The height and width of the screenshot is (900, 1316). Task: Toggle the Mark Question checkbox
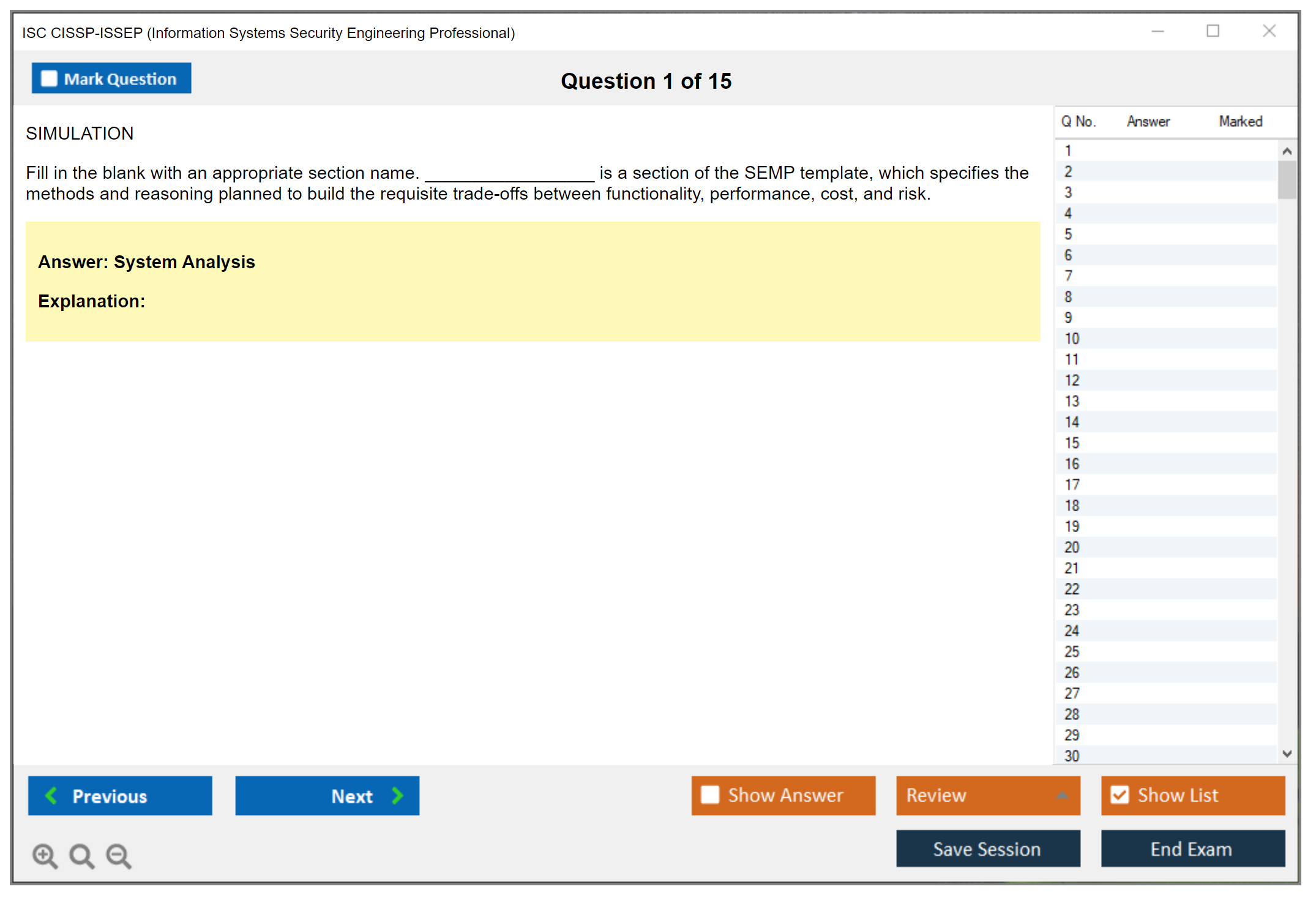(49, 78)
